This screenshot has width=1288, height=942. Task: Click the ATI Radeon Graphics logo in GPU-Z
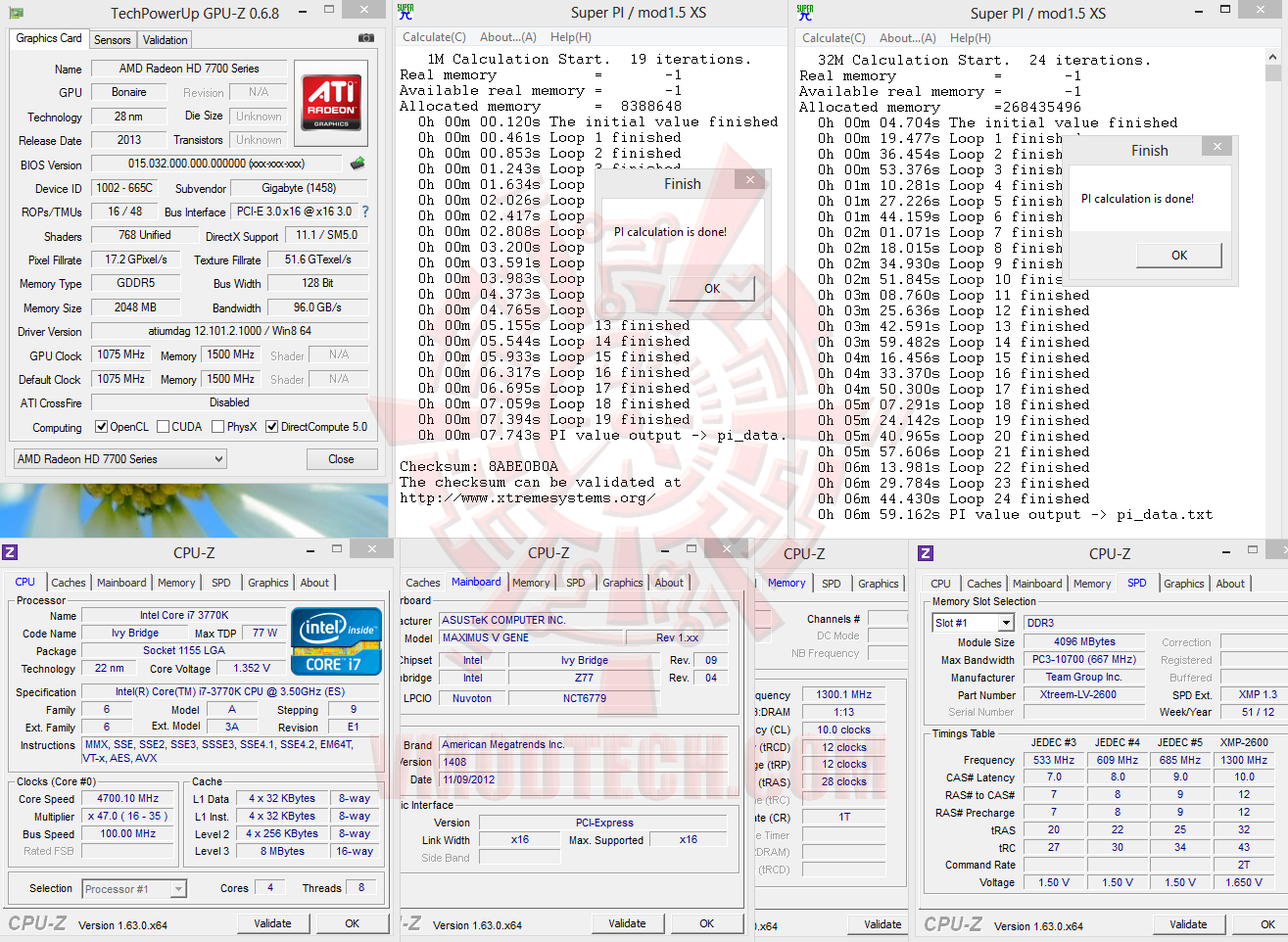[x=331, y=104]
